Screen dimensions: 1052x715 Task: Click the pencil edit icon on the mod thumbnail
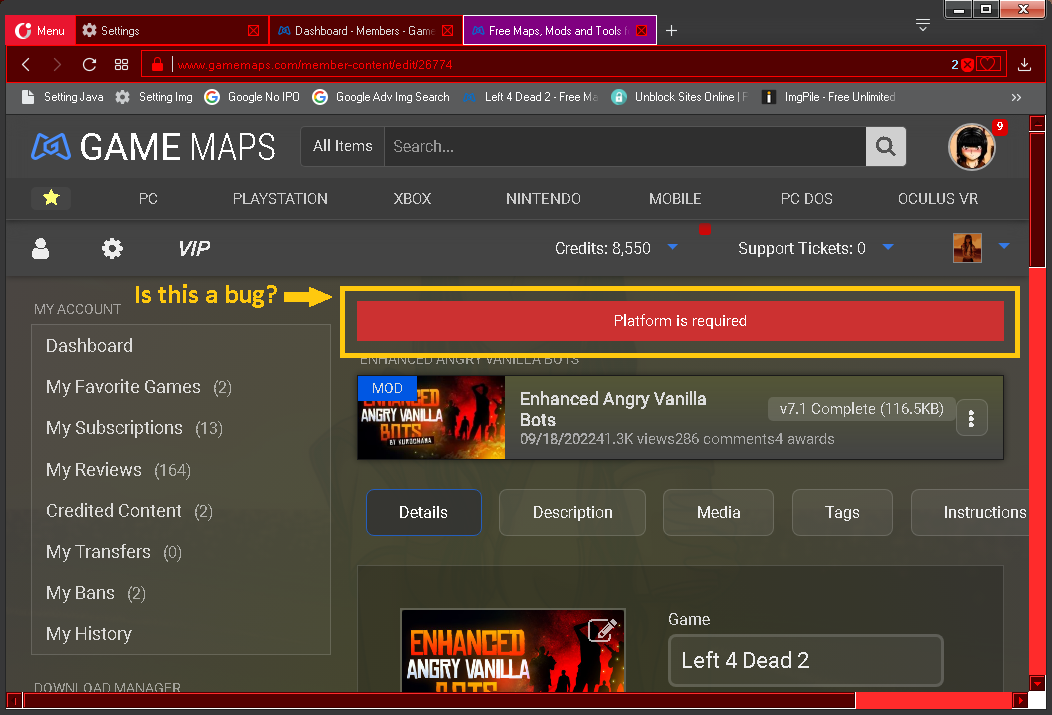click(x=602, y=630)
